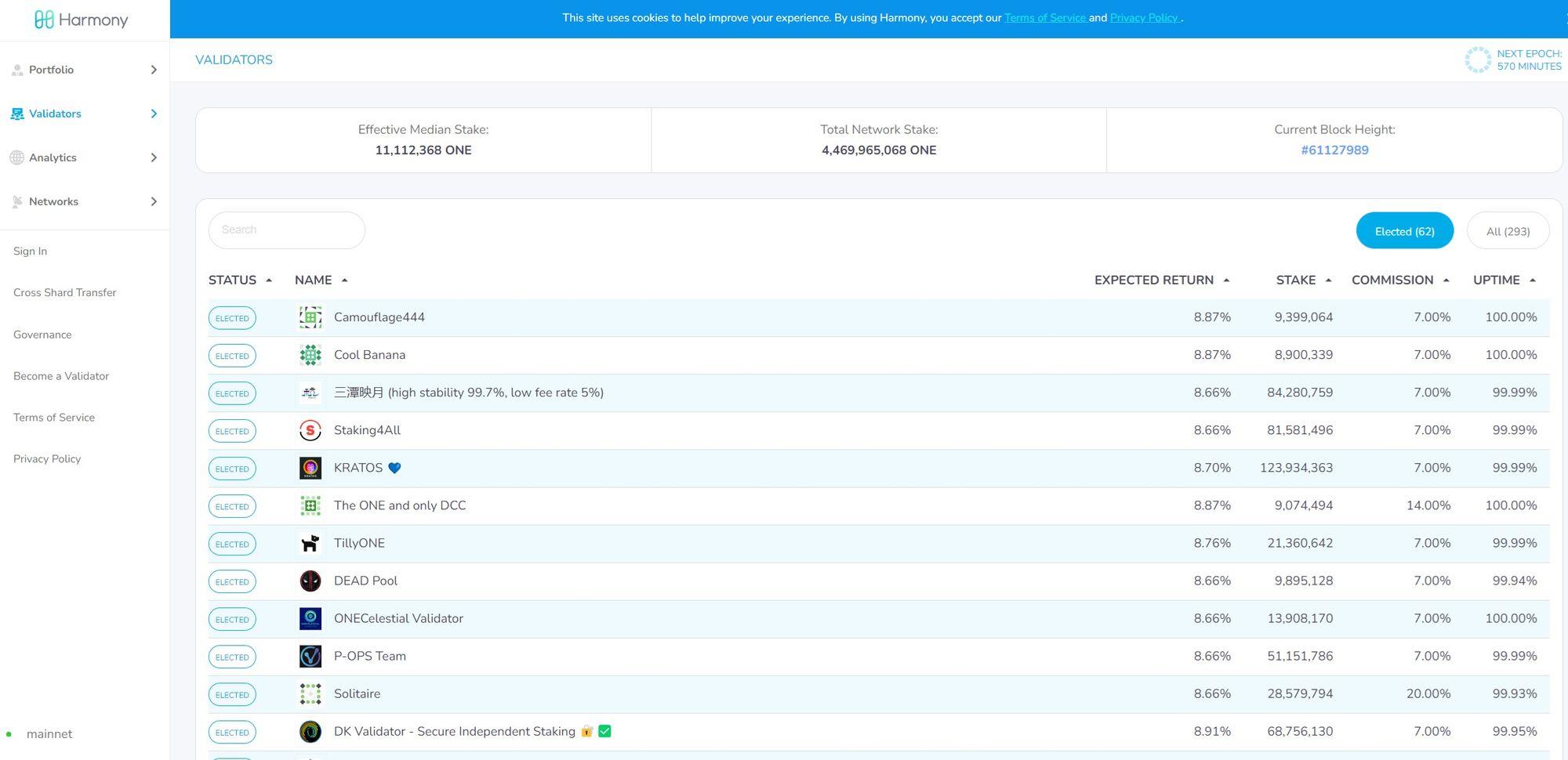Click The ONE and only DCC avatar
Image resolution: width=1568 pixels, height=760 pixels.
tap(310, 505)
